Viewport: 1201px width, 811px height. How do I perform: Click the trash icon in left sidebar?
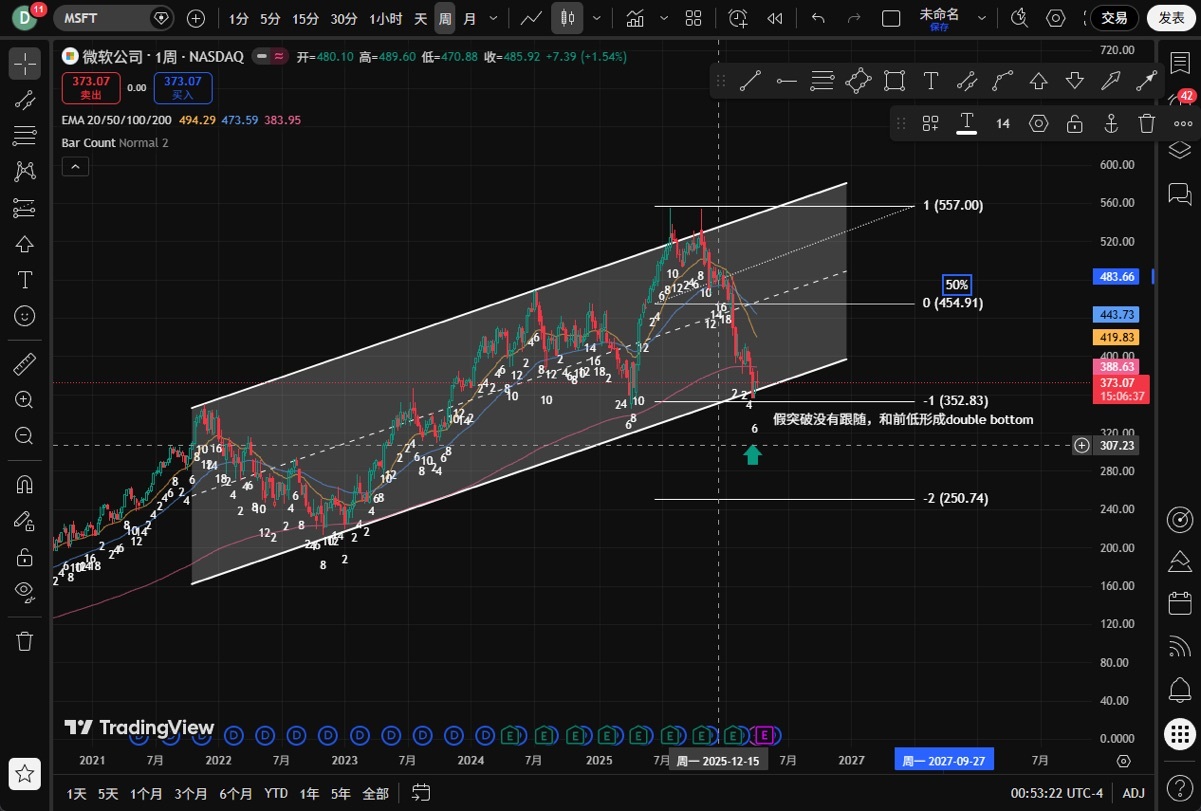point(25,641)
